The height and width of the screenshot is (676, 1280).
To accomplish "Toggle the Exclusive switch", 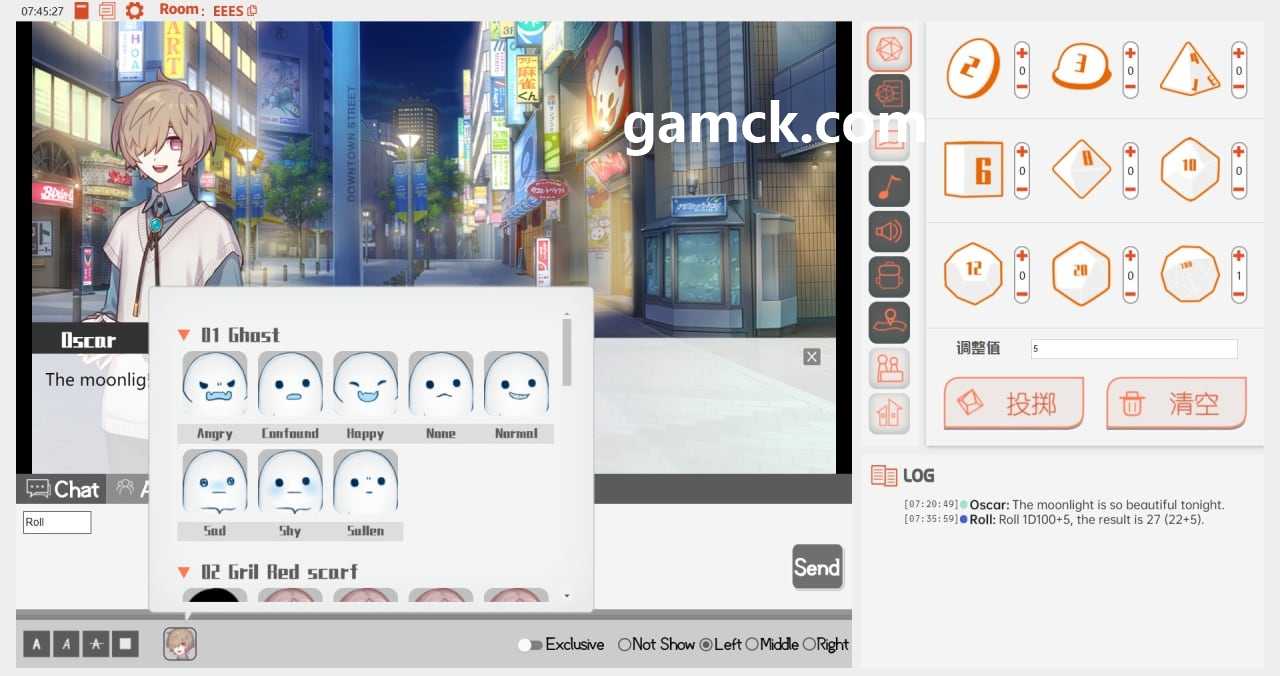I will click(530, 645).
